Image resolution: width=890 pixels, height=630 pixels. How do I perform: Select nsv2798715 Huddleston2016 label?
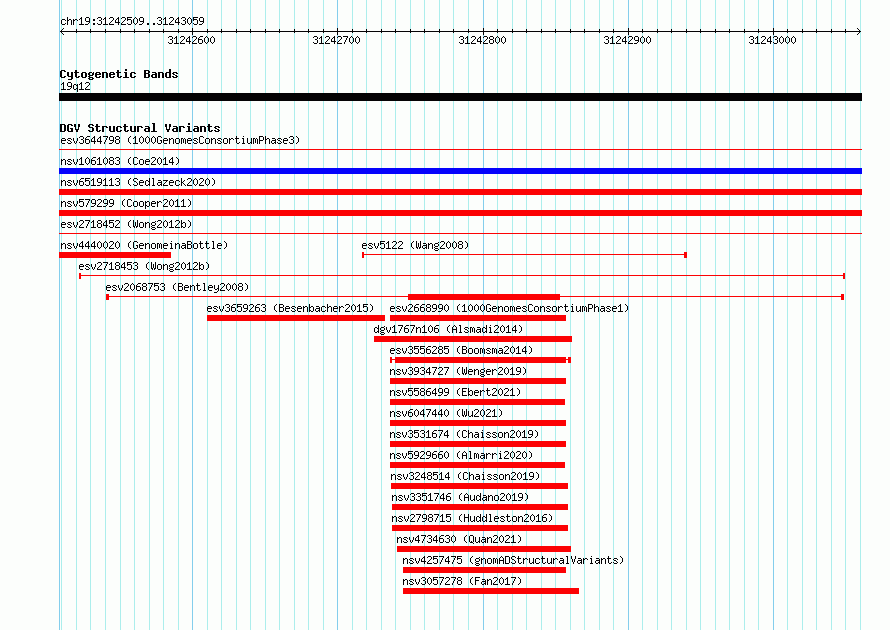(x=472, y=518)
